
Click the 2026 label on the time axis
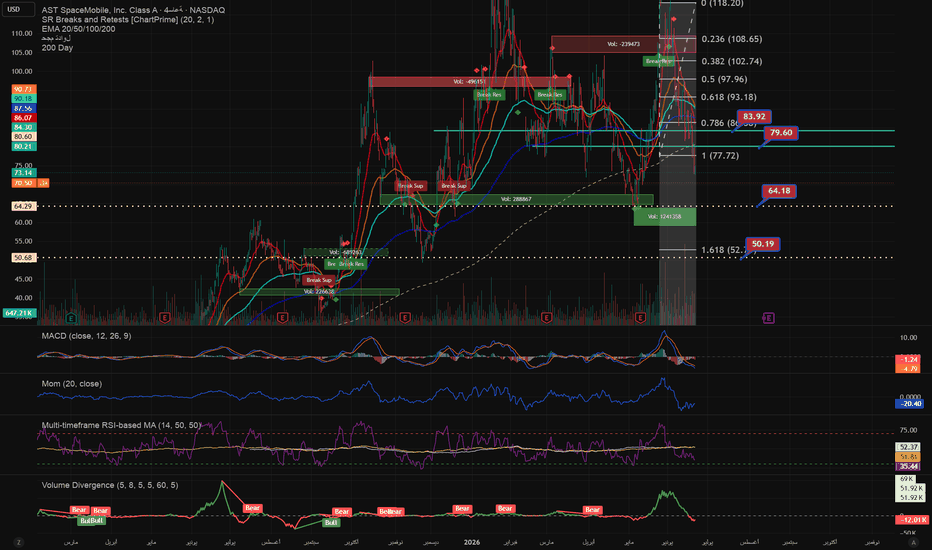pos(471,542)
